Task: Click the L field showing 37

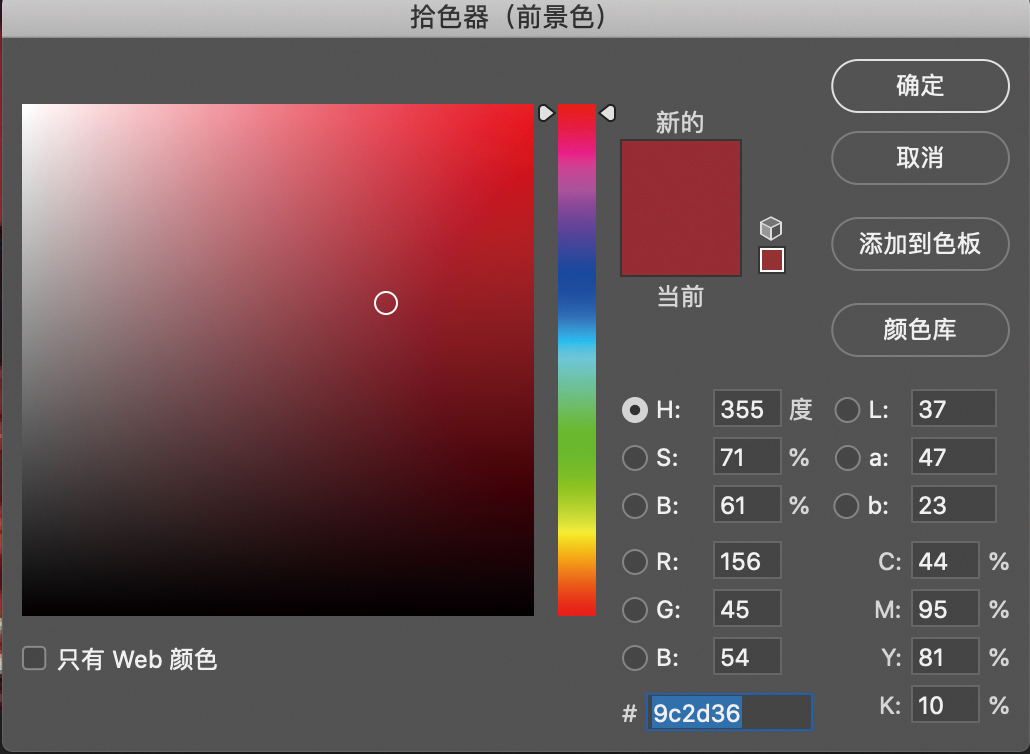Action: 954,409
